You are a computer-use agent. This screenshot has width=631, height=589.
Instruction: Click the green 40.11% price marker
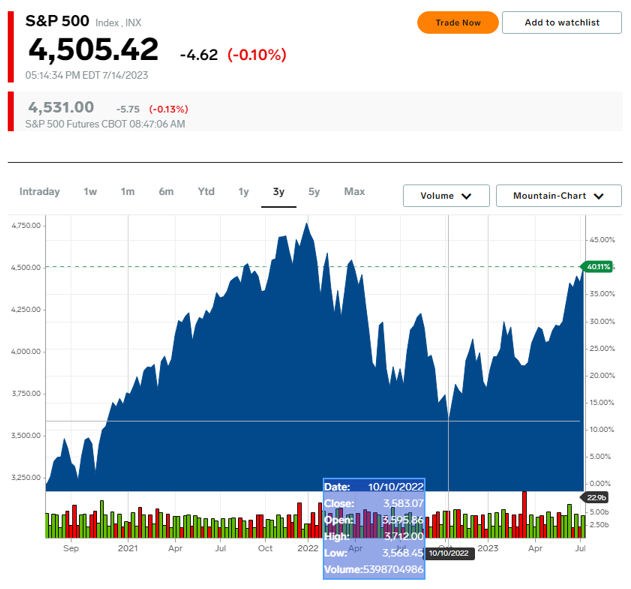click(598, 267)
